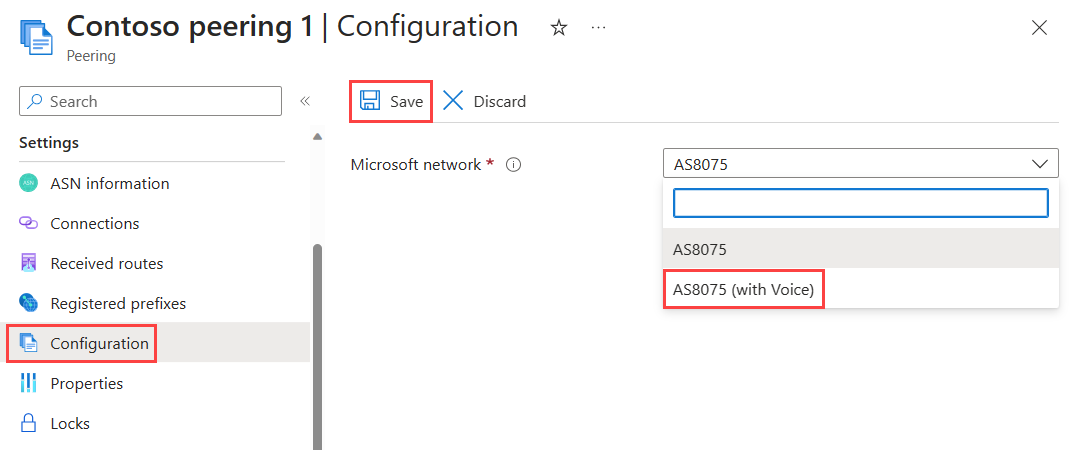Click the sidebar vertical scrollbar thumb
The image size is (1078, 450).
click(317, 347)
